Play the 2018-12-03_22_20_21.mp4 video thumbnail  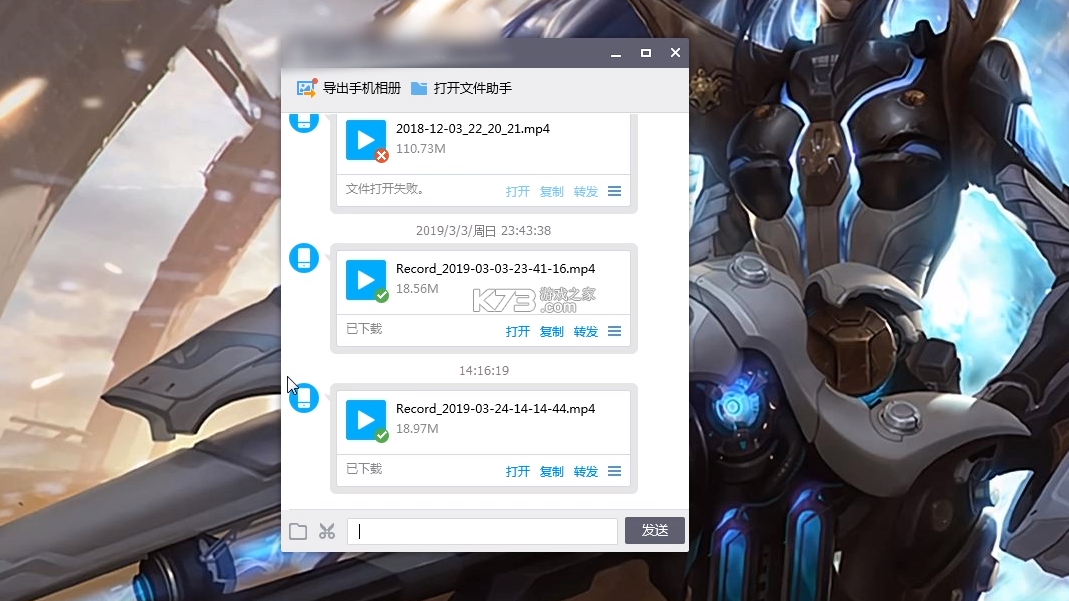tap(366, 140)
